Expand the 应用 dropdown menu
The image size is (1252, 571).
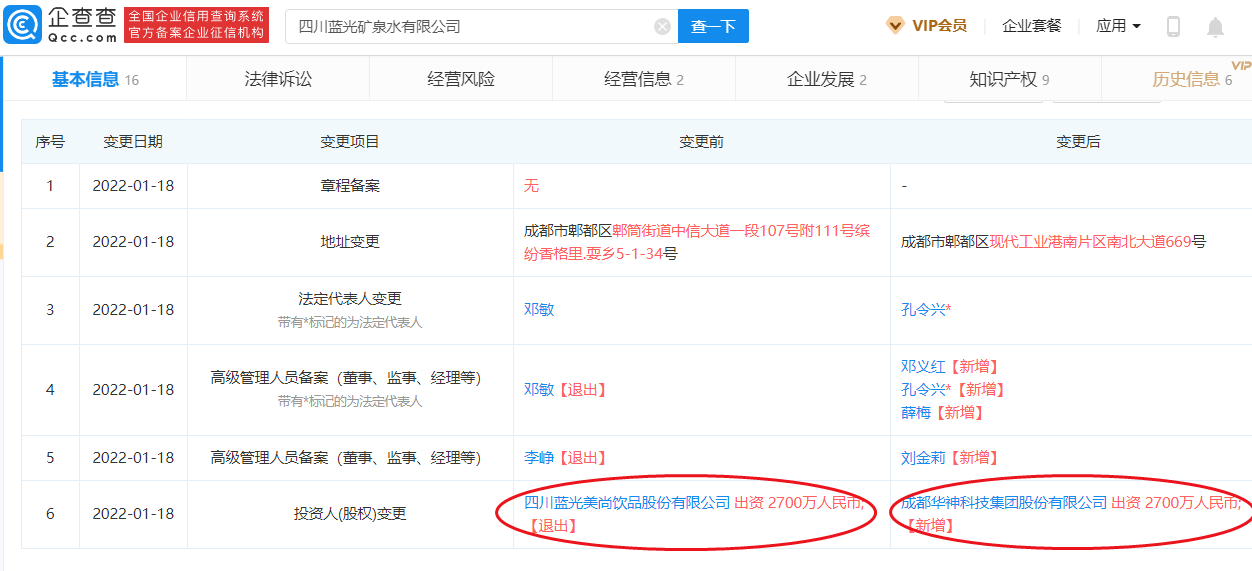1118,26
